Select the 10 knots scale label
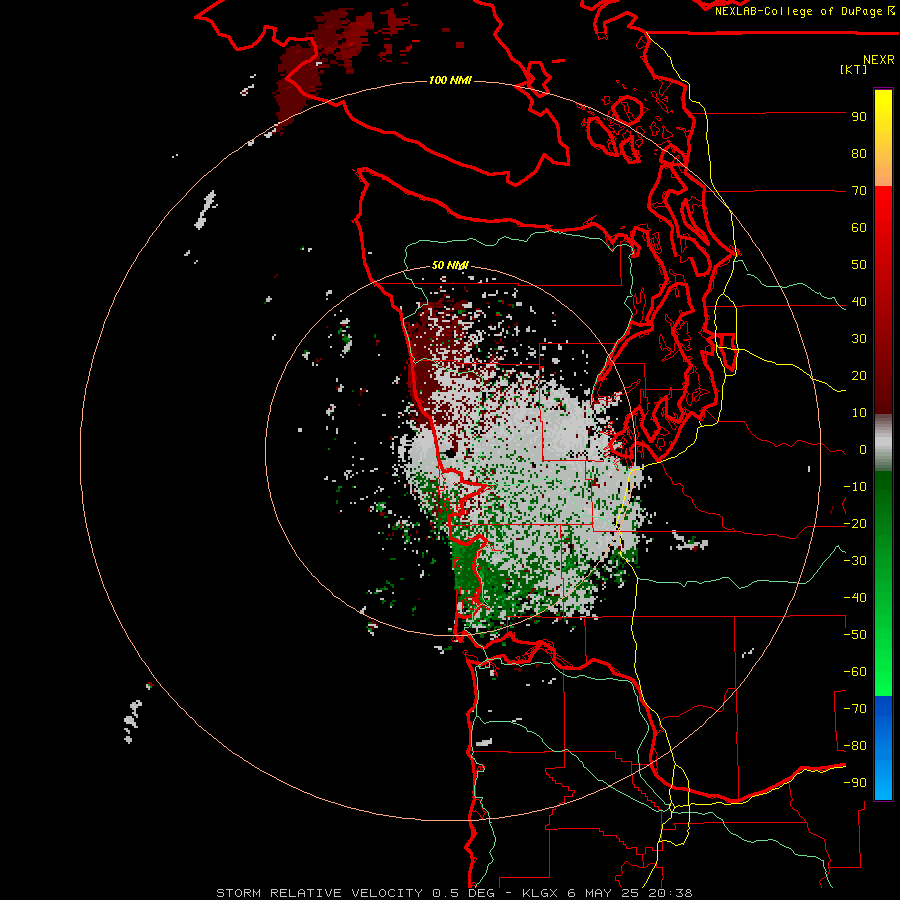Screen dimensions: 900x900 [859, 413]
